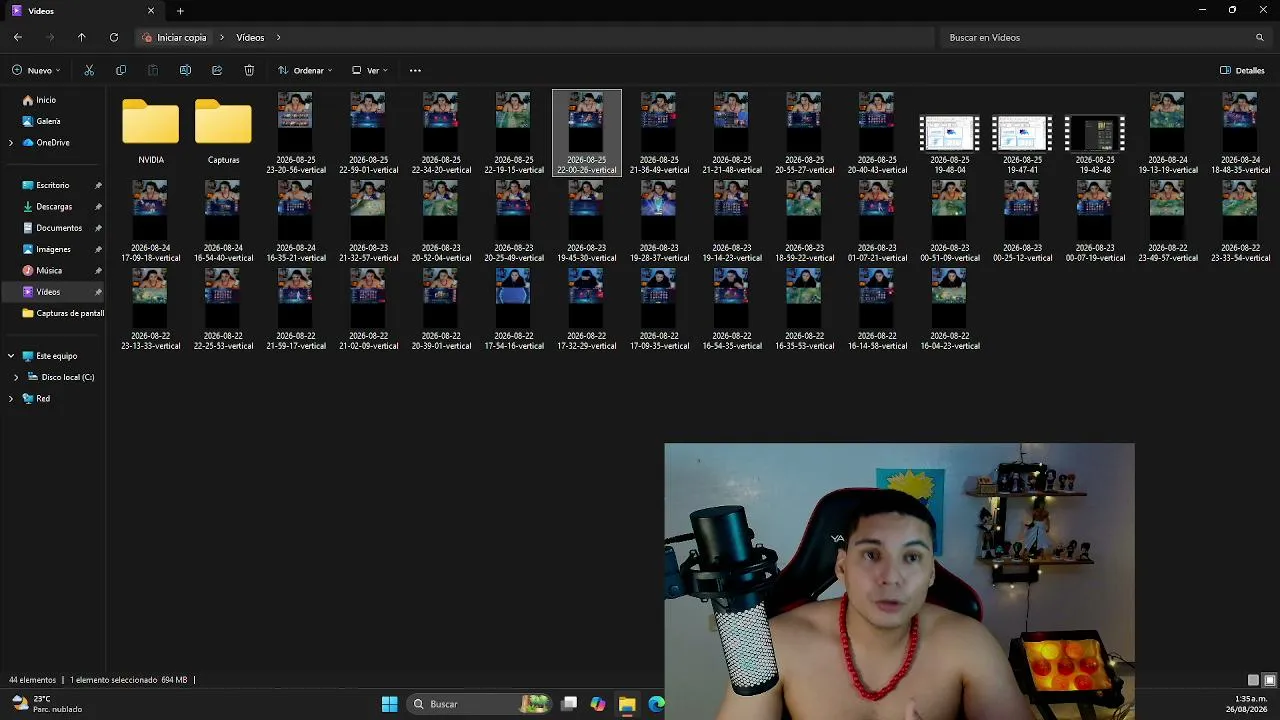
Task: Select video 2026-08-25 22-00-26-vertical
Action: (x=587, y=133)
